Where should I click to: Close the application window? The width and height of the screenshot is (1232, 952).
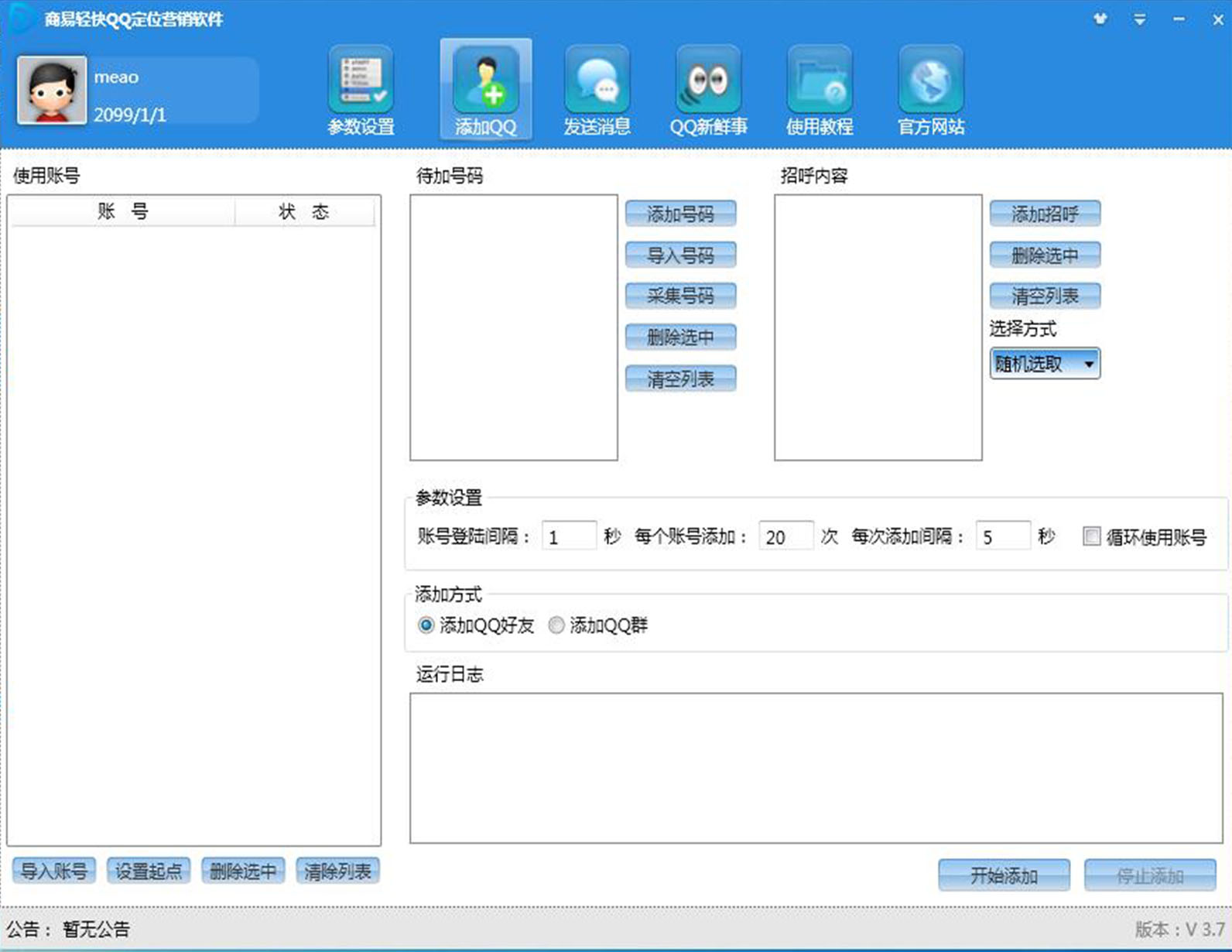(1217, 19)
